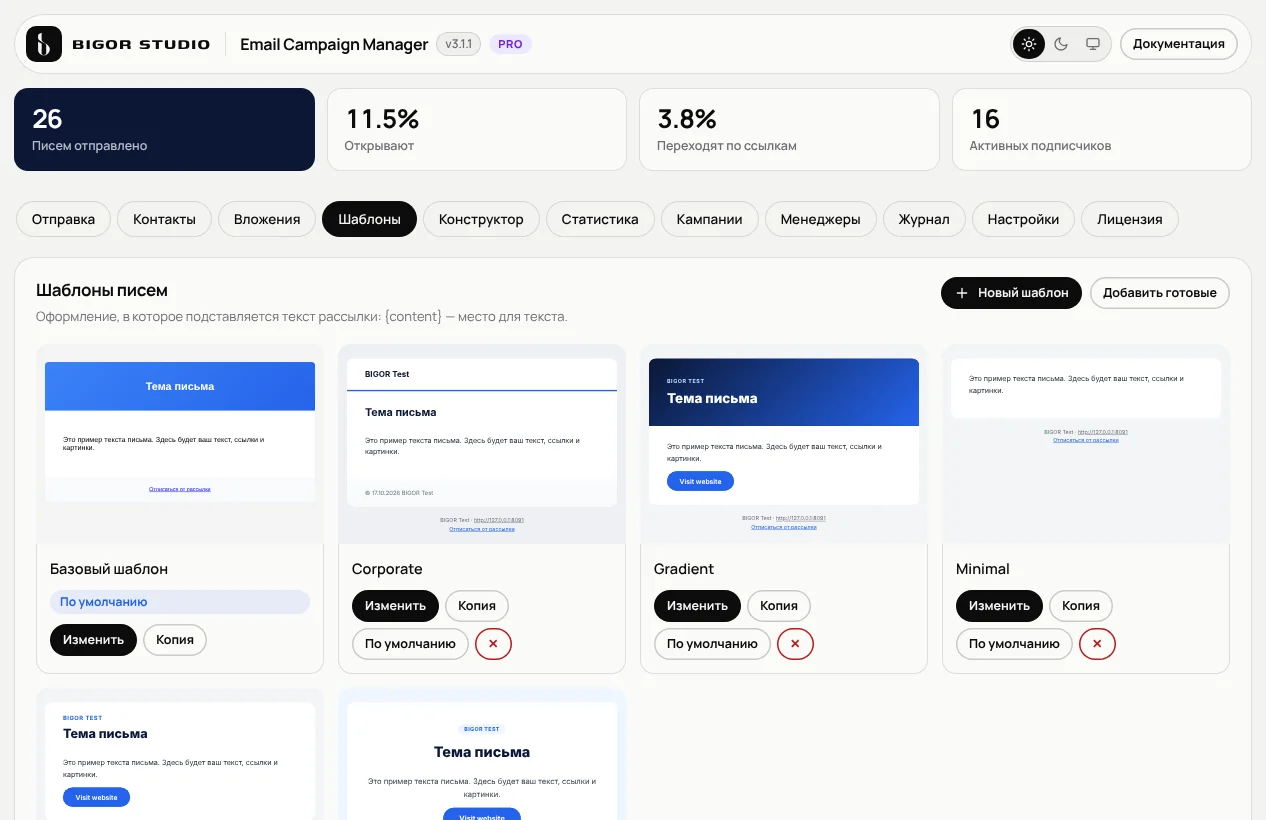The height and width of the screenshot is (820, 1266).
Task: Click the "Писем отправлено" stat card
Action: (164, 130)
